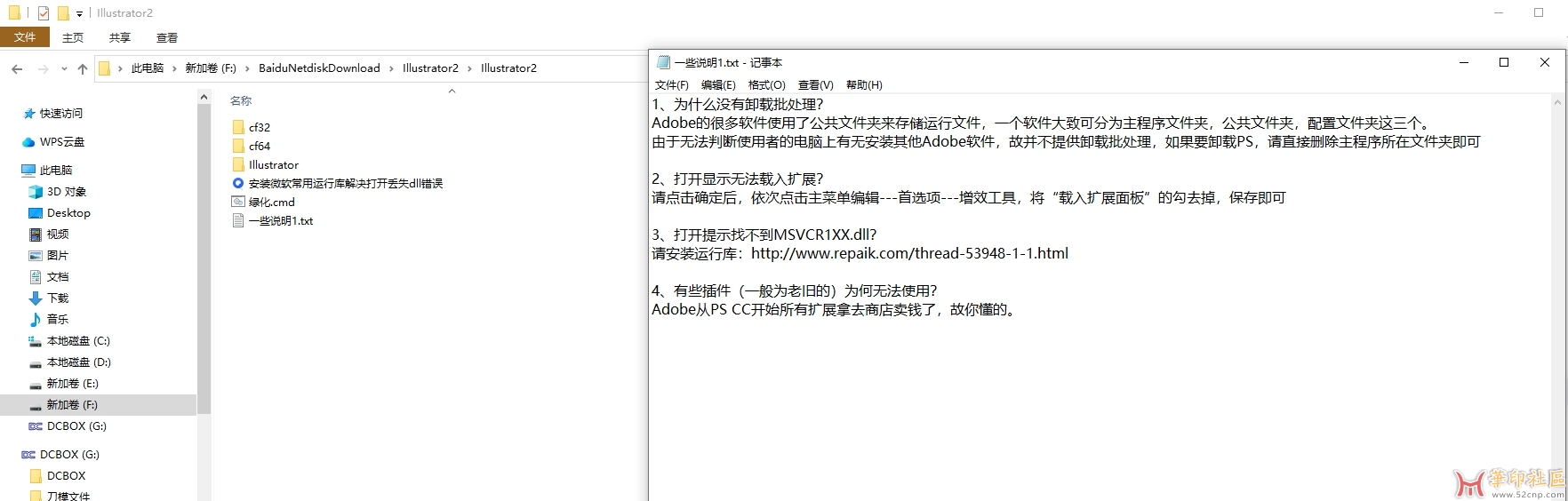Viewport: 1568px width, 501px height.
Task: Open the 共享 ribbon tab
Action: [x=120, y=37]
